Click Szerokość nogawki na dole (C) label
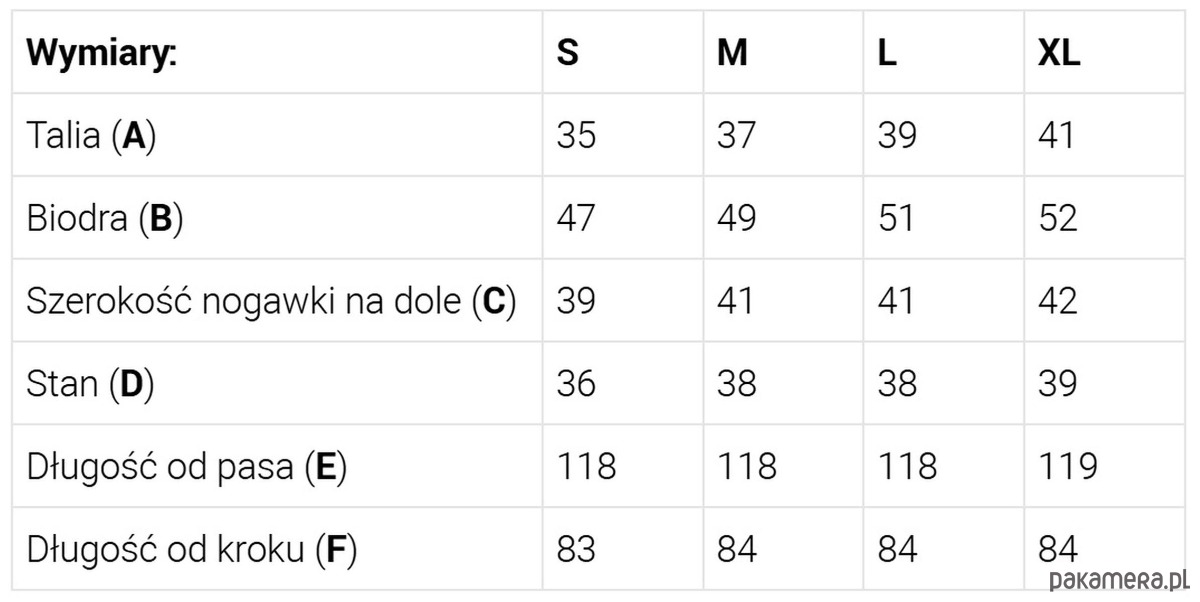The width and height of the screenshot is (1200, 602). click(x=271, y=301)
